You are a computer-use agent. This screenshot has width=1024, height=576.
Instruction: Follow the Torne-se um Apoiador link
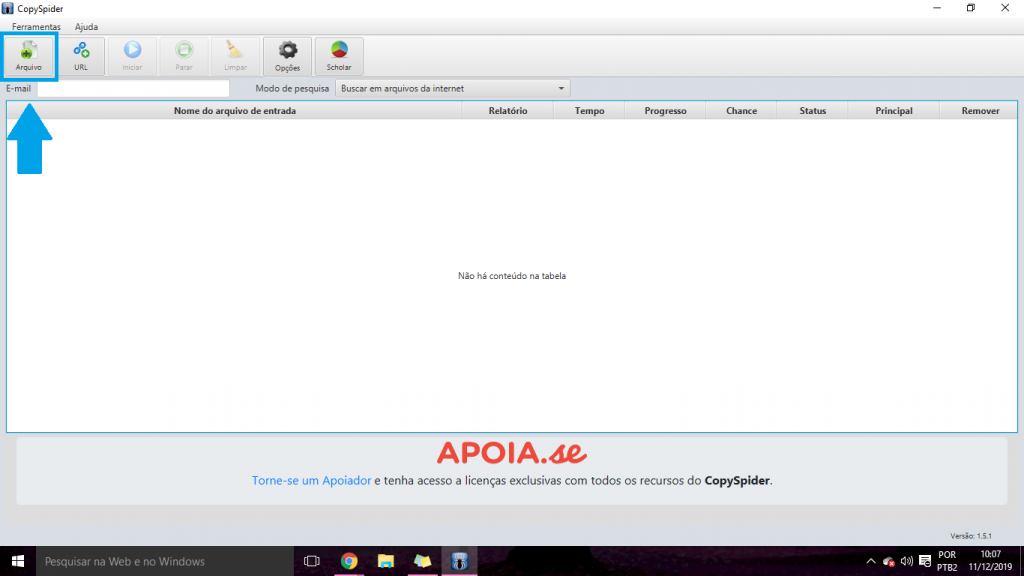[312, 481]
